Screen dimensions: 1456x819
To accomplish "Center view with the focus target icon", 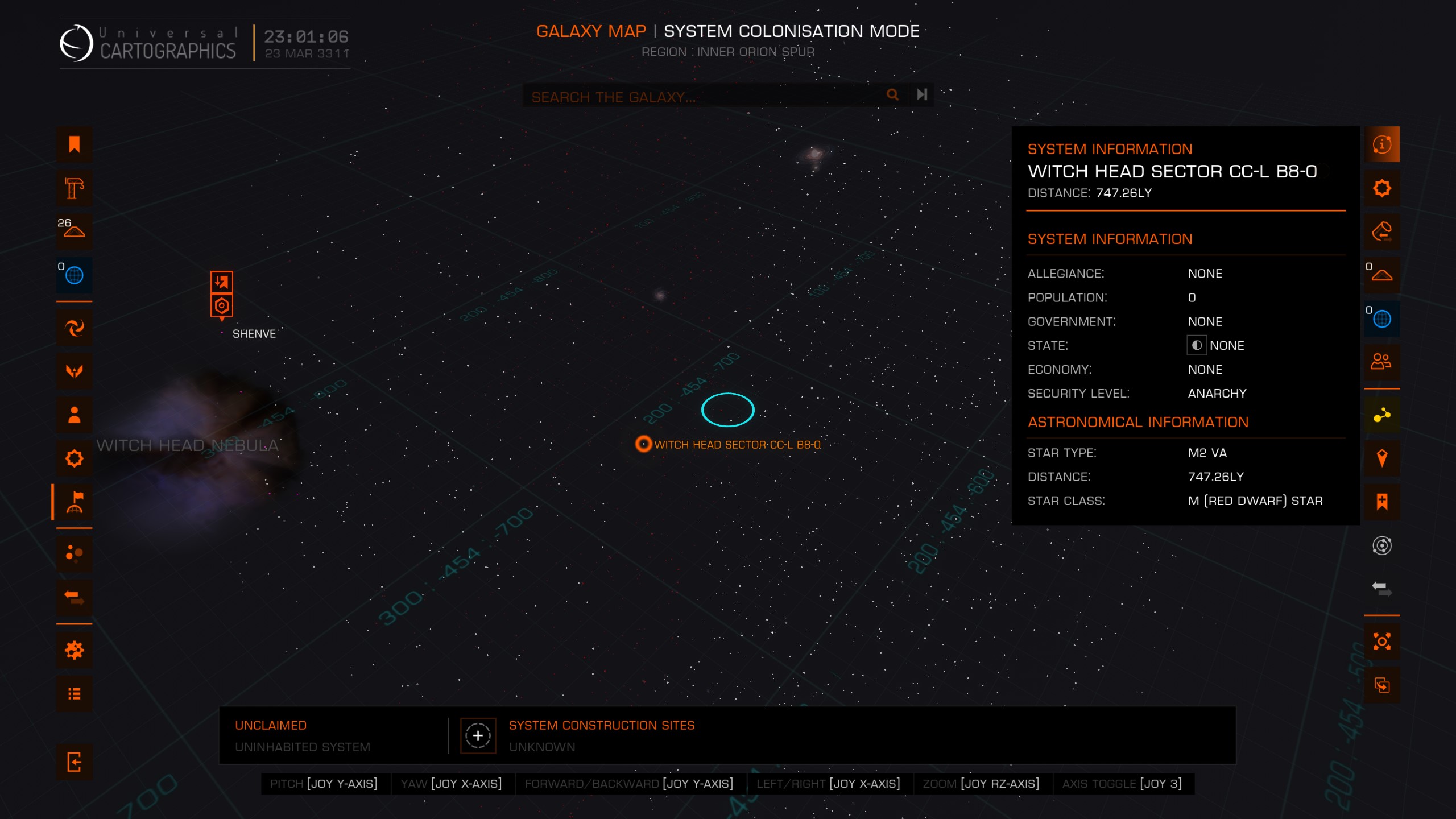I will pos(1382,642).
